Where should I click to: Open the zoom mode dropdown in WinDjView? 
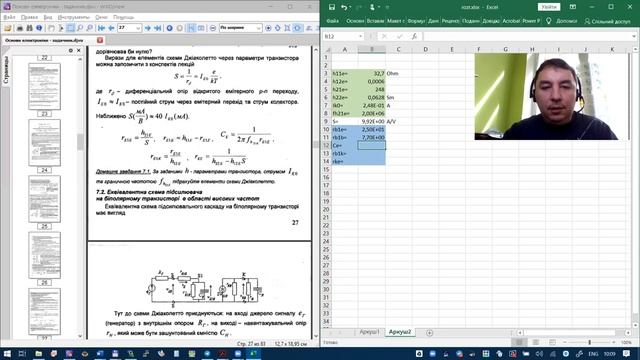pos(258,28)
